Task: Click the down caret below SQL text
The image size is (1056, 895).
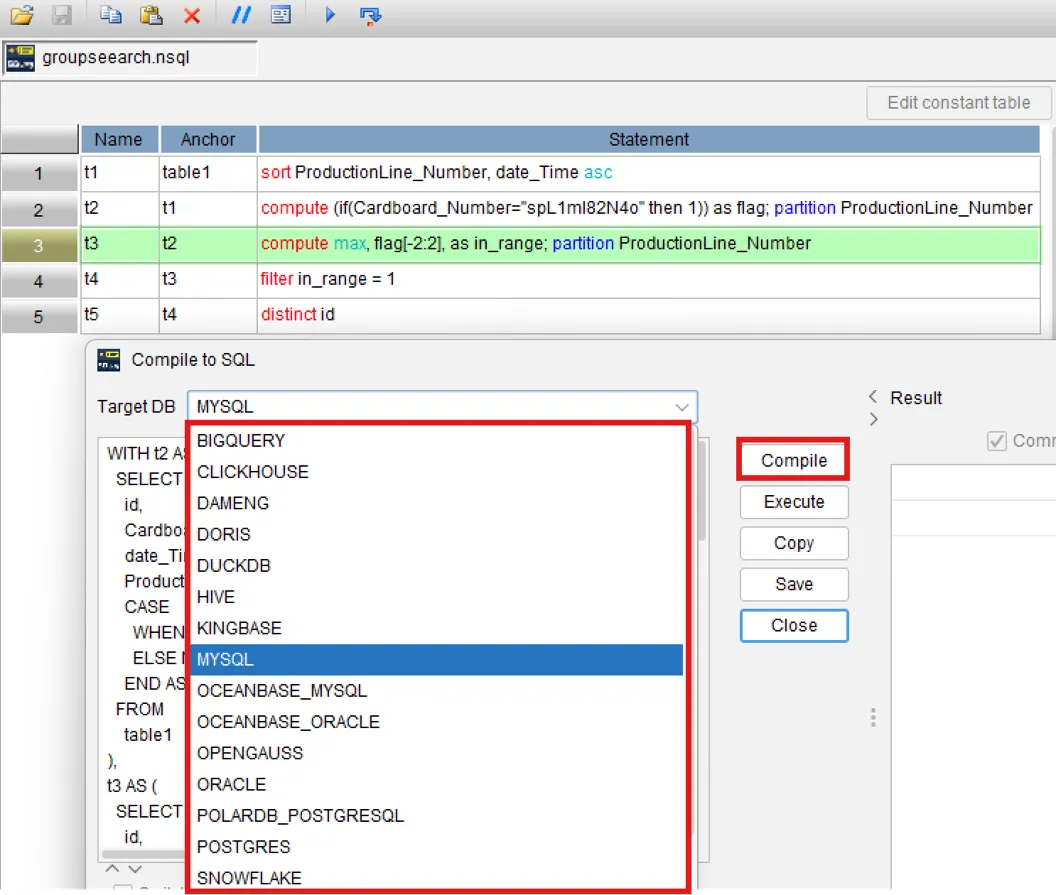Action: tap(135, 869)
